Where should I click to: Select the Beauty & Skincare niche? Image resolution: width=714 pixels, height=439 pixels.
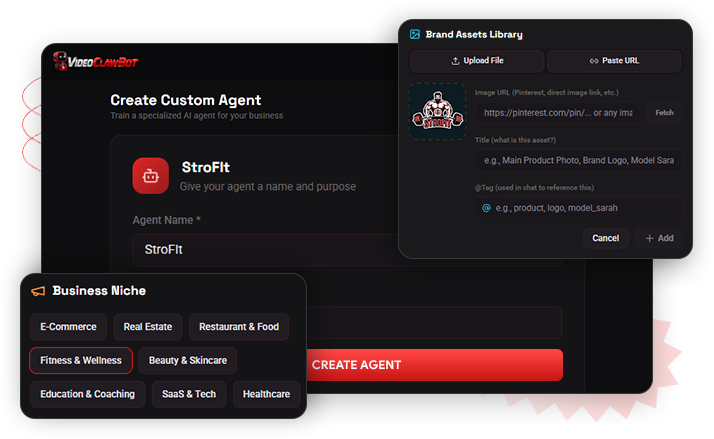(188, 361)
